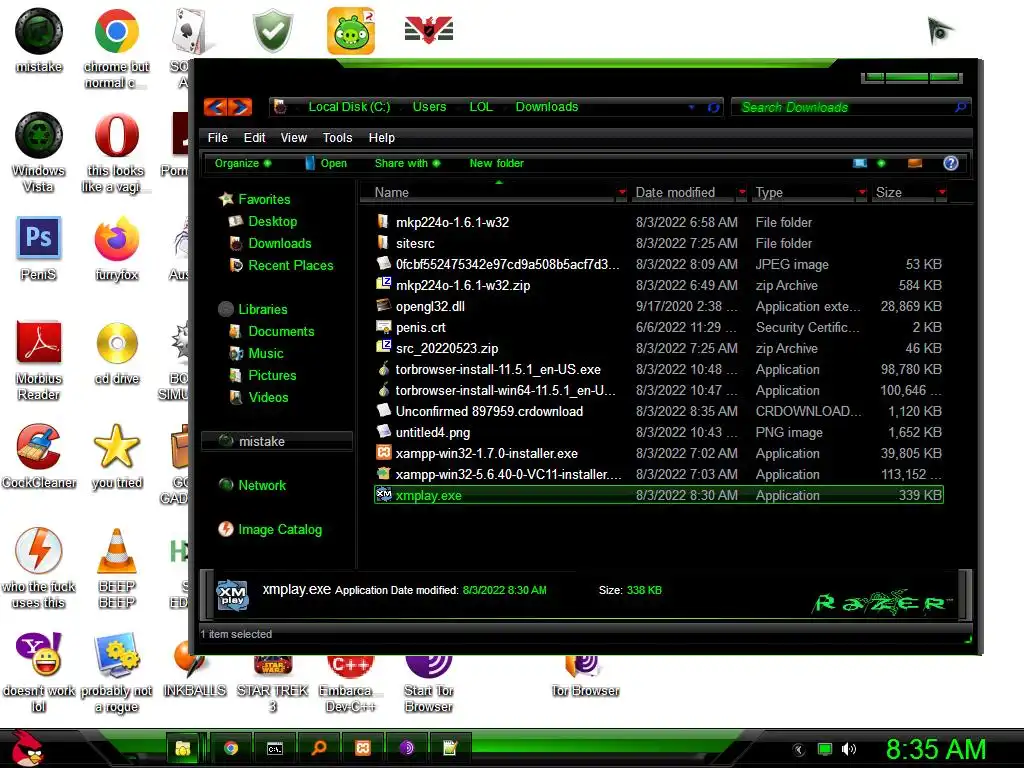Launch the Bad Piggies desktop icon

point(351,31)
